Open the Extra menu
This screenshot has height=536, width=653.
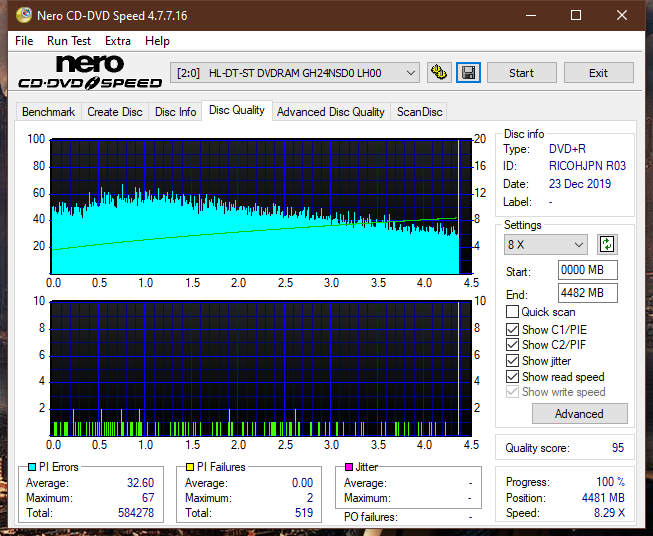[118, 41]
